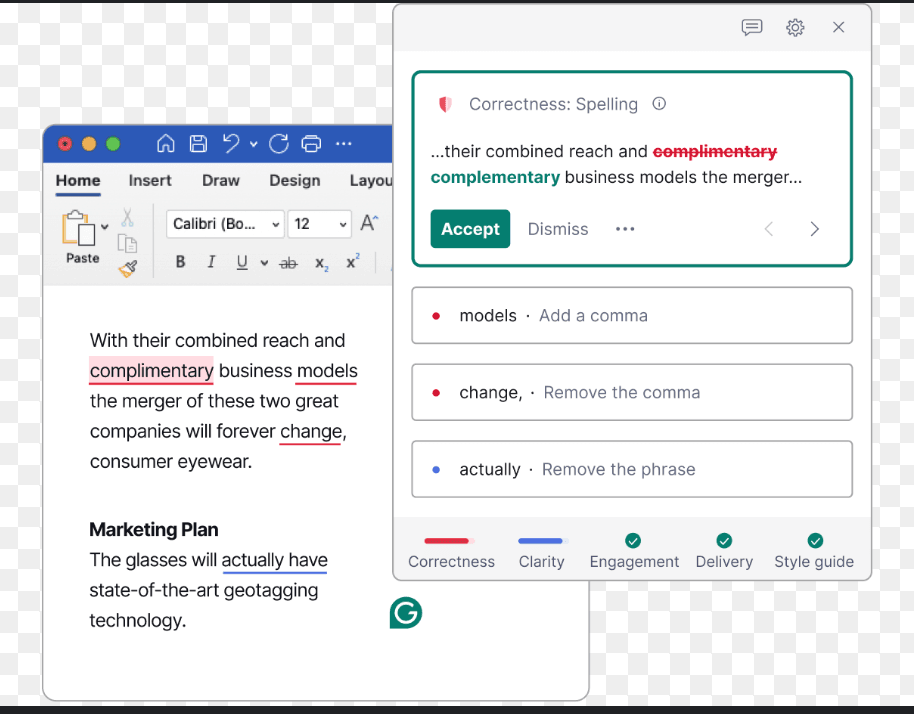The height and width of the screenshot is (714, 914).
Task: Click the Print icon in Word's title bar
Action: pos(311,144)
